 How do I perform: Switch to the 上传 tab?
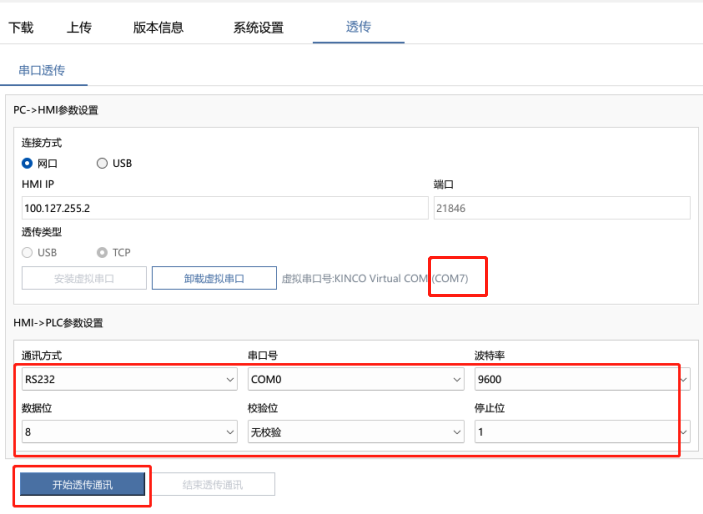[x=79, y=27]
